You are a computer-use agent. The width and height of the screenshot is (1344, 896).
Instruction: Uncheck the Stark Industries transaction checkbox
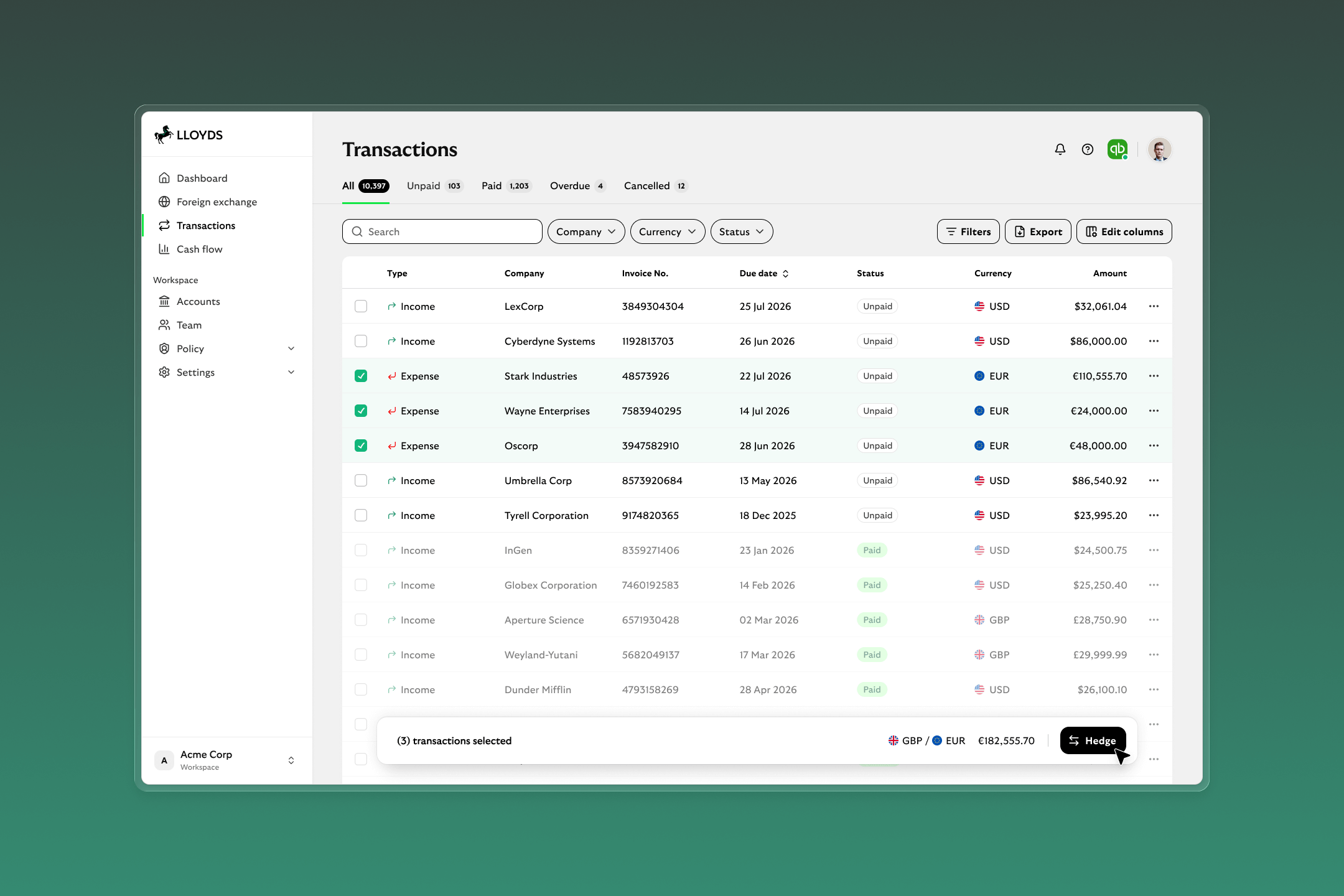[x=361, y=376]
